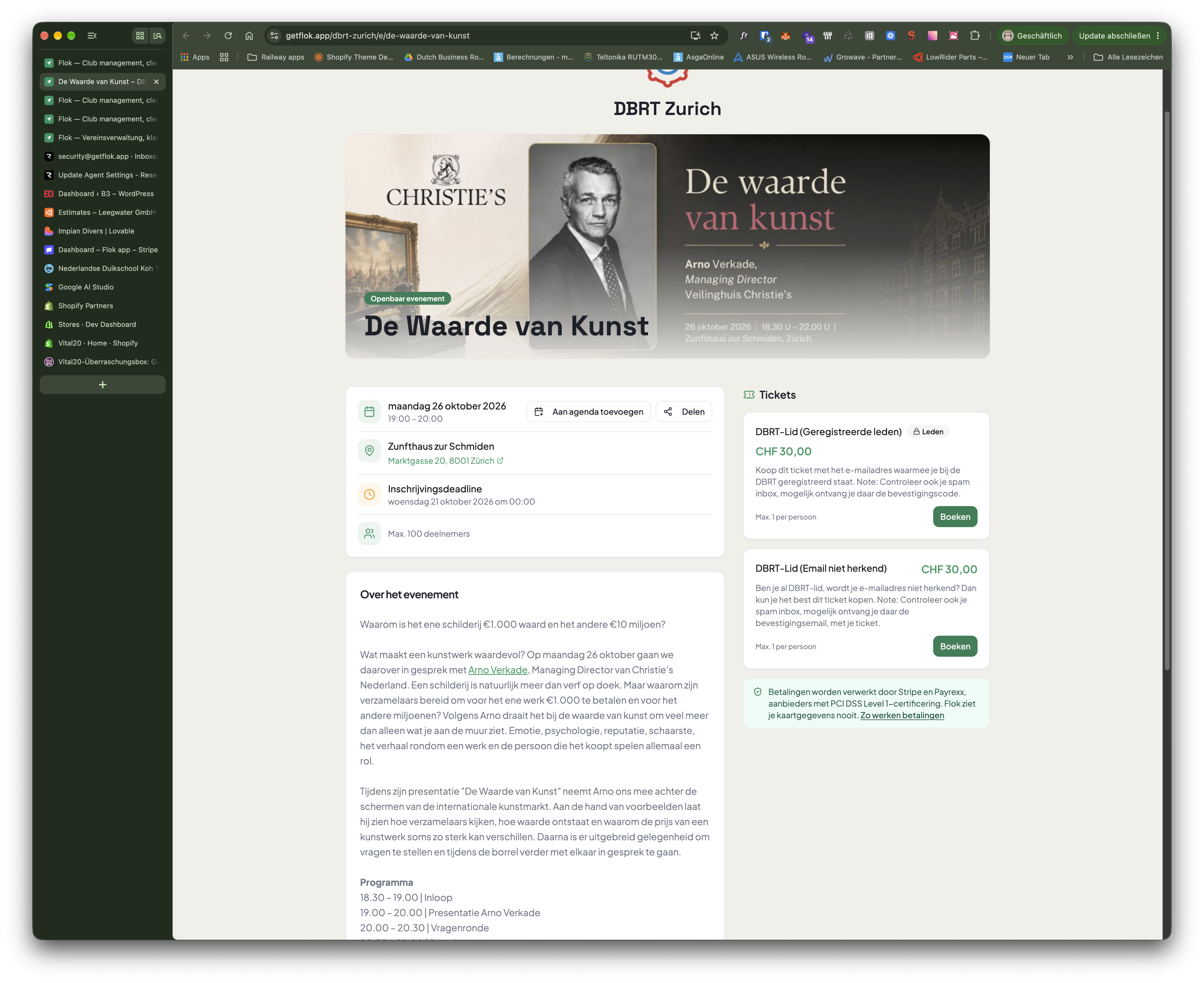Reload the current page

point(228,36)
